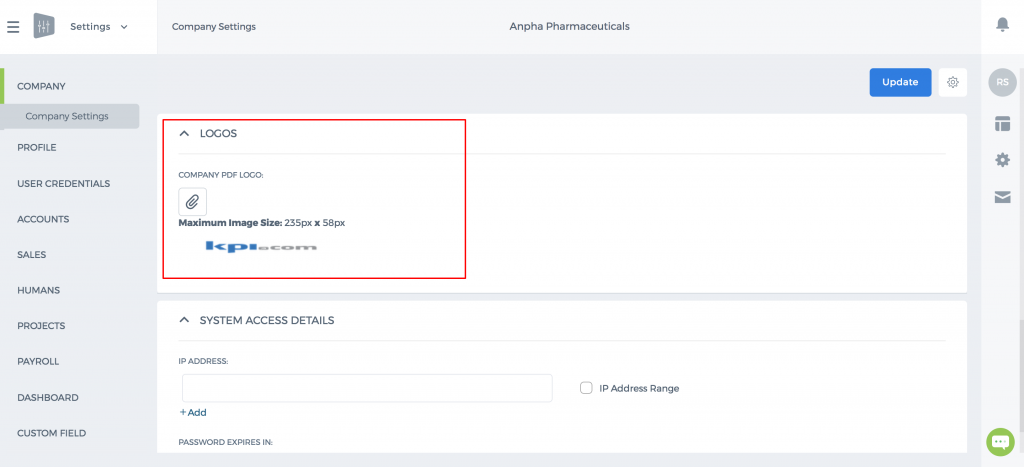1024x467 pixels.
Task: Enable the IP Address Range checkbox
Action: click(x=586, y=388)
